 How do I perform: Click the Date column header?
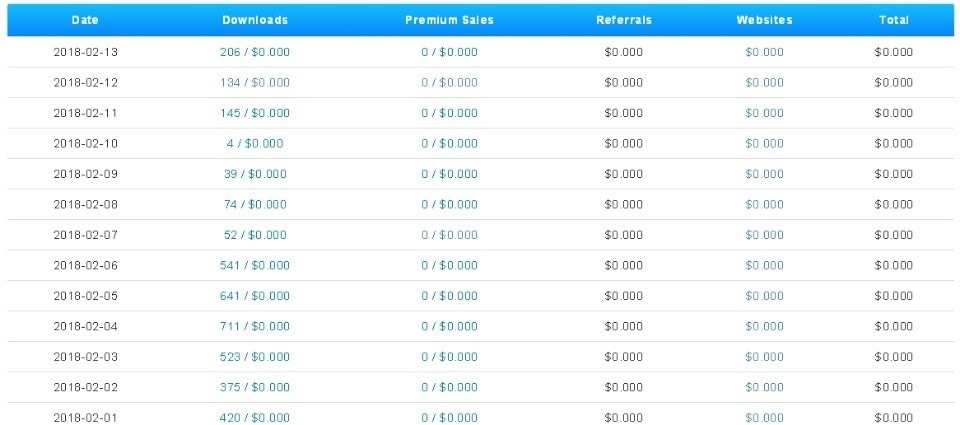click(85, 20)
